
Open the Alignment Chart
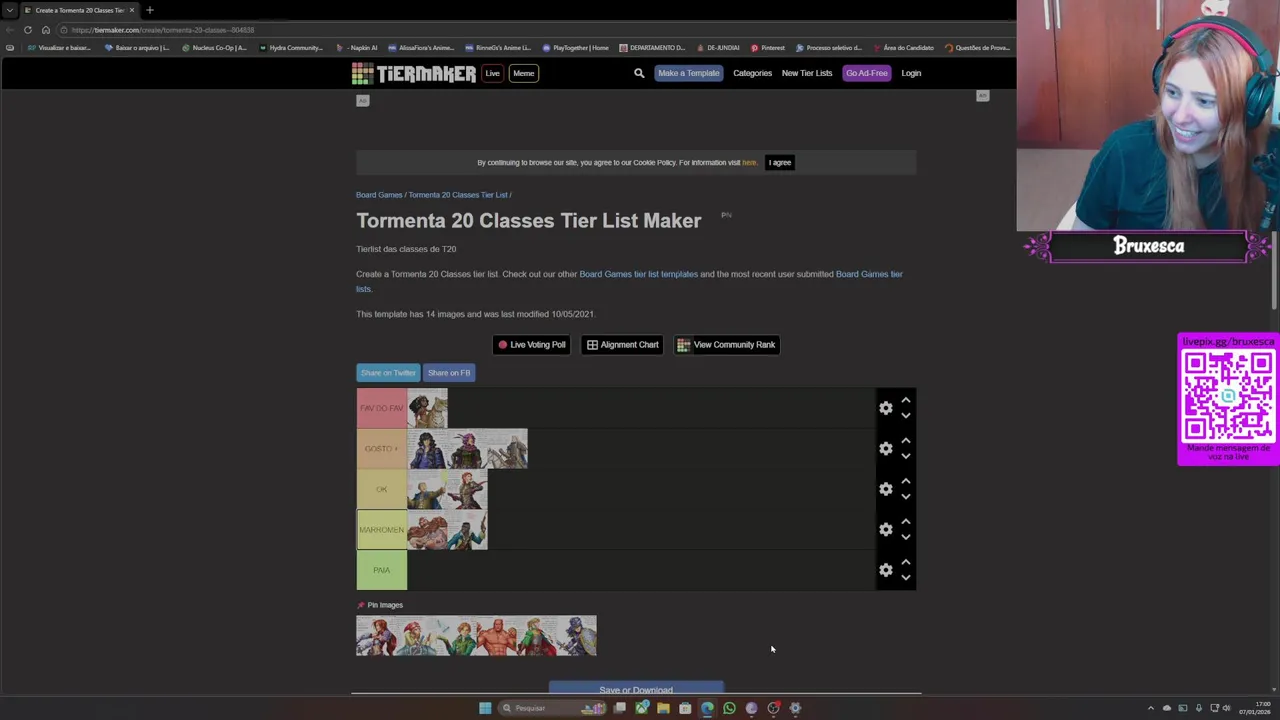pos(622,345)
